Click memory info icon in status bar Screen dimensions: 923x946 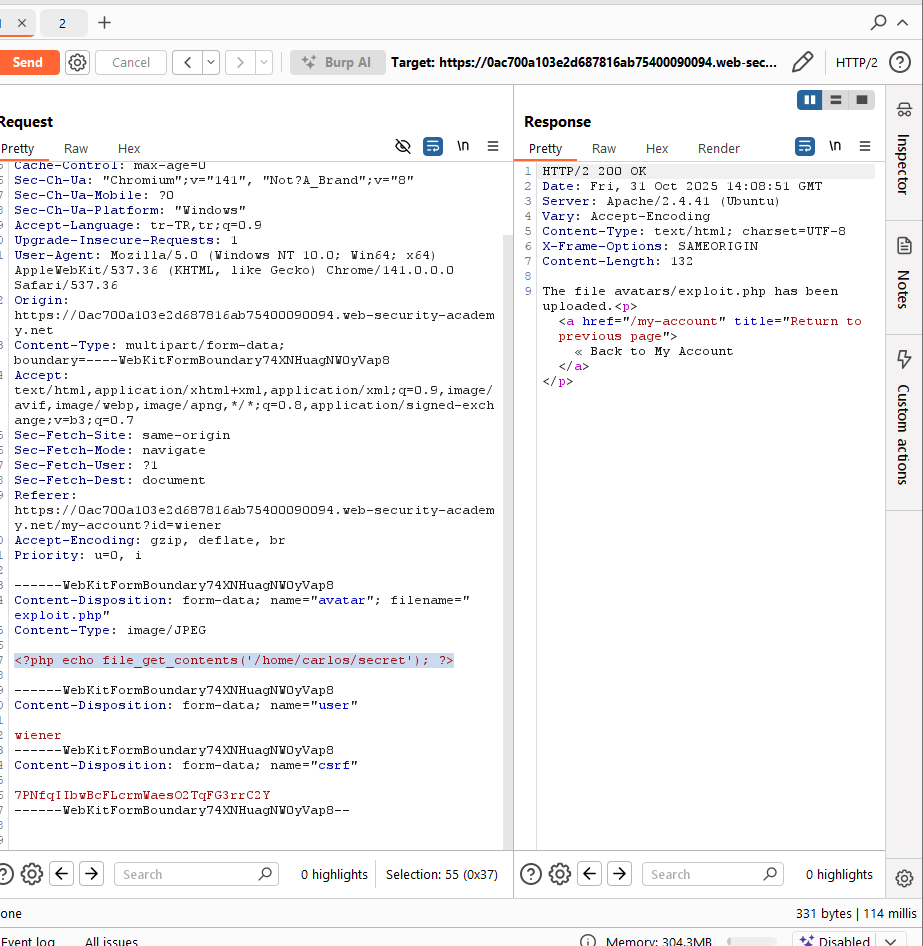[588, 941]
